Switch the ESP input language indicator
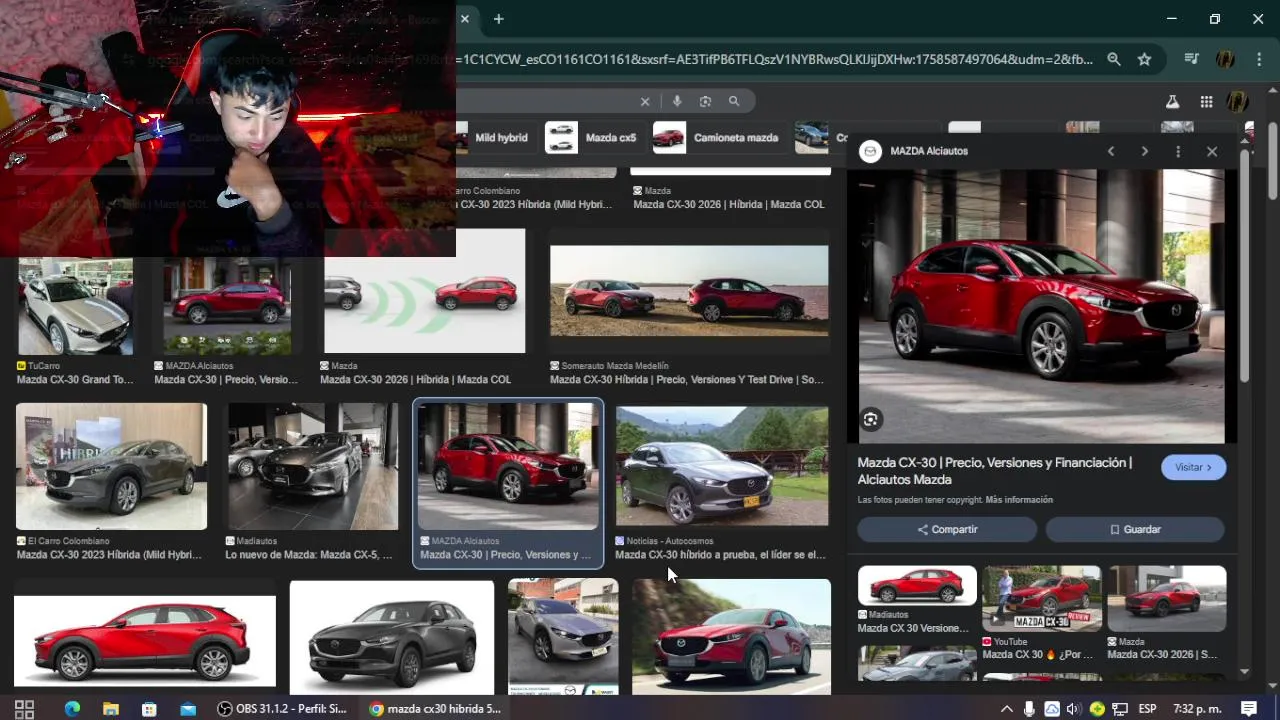This screenshot has width=1280, height=720. (1147, 709)
